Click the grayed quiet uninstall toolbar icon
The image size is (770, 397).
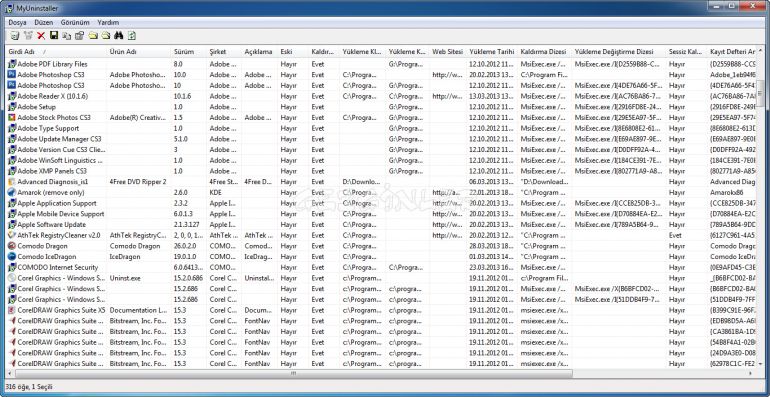pos(28,35)
